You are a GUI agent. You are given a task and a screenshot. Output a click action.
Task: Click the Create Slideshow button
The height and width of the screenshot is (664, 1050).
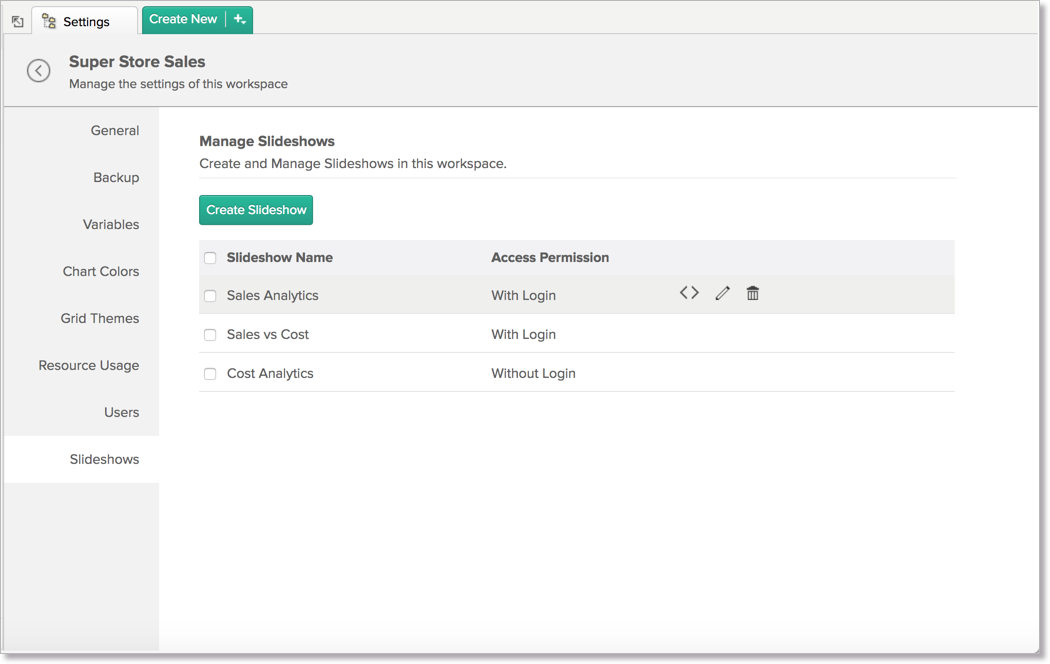255,210
